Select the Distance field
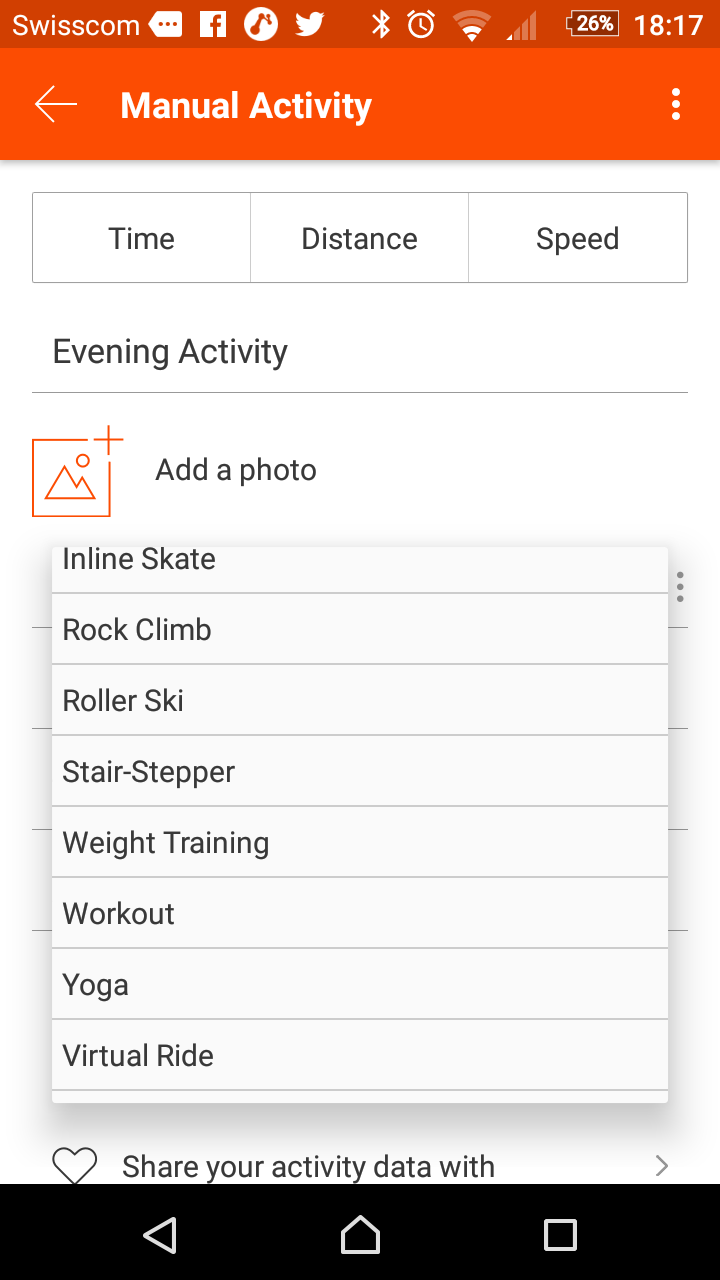This screenshot has height=1280, width=720. click(x=359, y=238)
